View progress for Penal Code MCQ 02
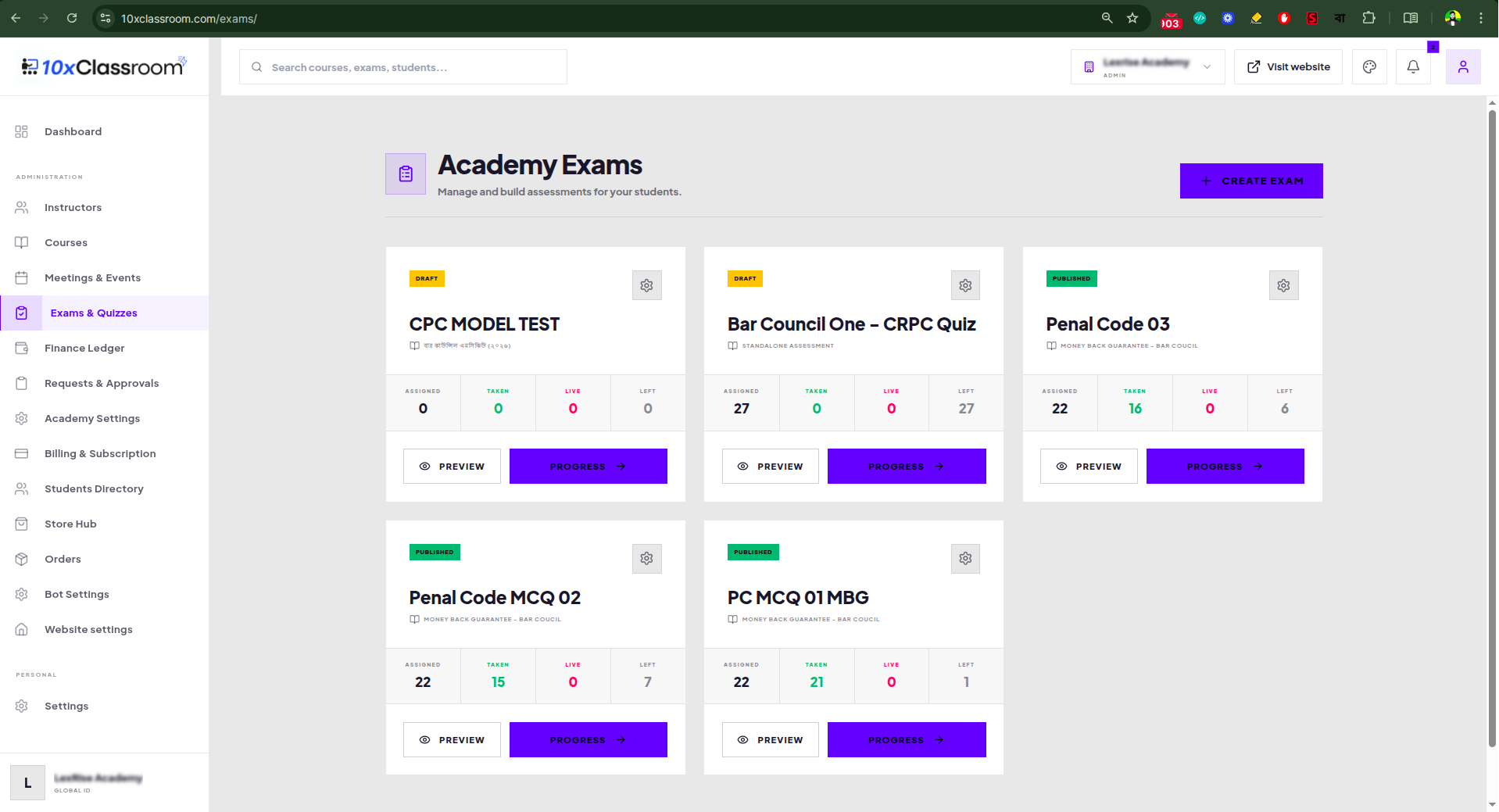1499x812 pixels. [x=589, y=740]
